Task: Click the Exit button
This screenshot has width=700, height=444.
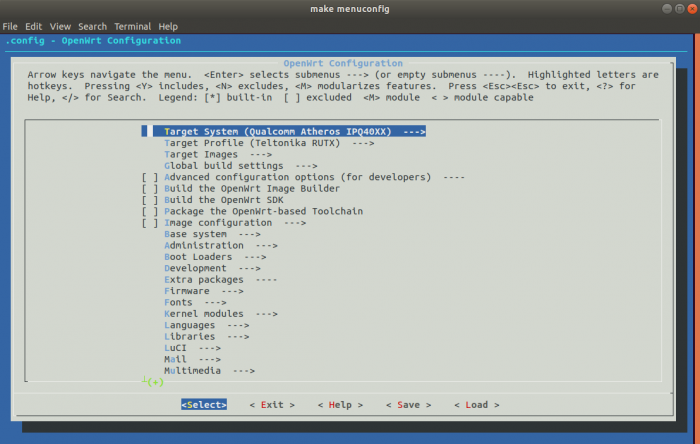Action: click(272, 405)
